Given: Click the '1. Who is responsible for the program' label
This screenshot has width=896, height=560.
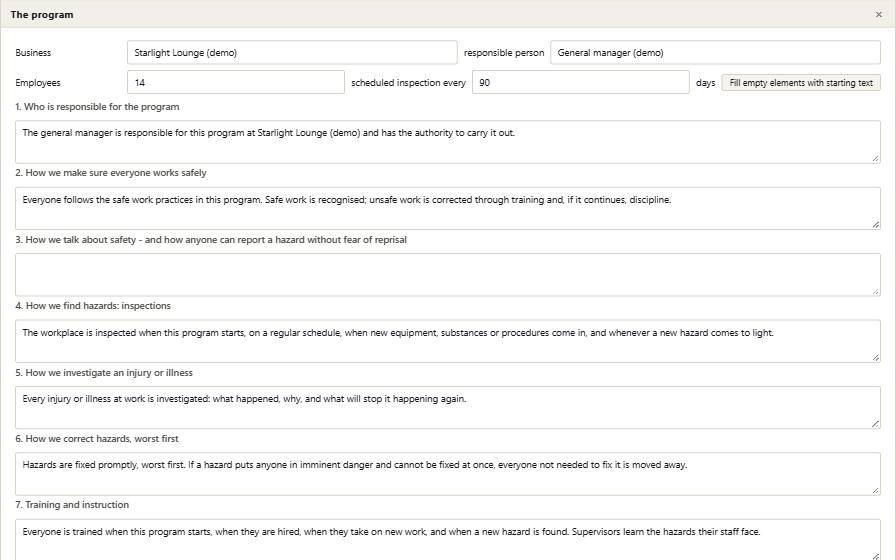Looking at the screenshot, I should pos(97,107).
